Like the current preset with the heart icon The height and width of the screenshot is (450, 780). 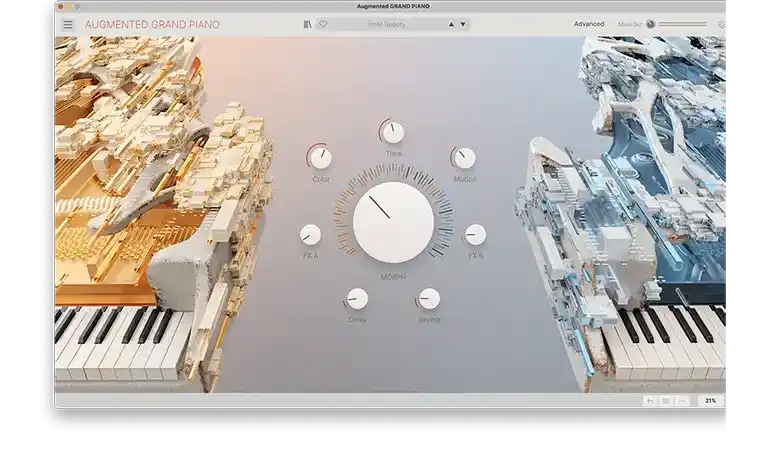[323, 24]
